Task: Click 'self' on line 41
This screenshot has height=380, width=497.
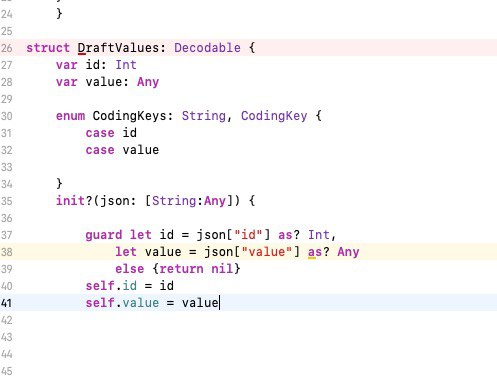Action: 100,303
